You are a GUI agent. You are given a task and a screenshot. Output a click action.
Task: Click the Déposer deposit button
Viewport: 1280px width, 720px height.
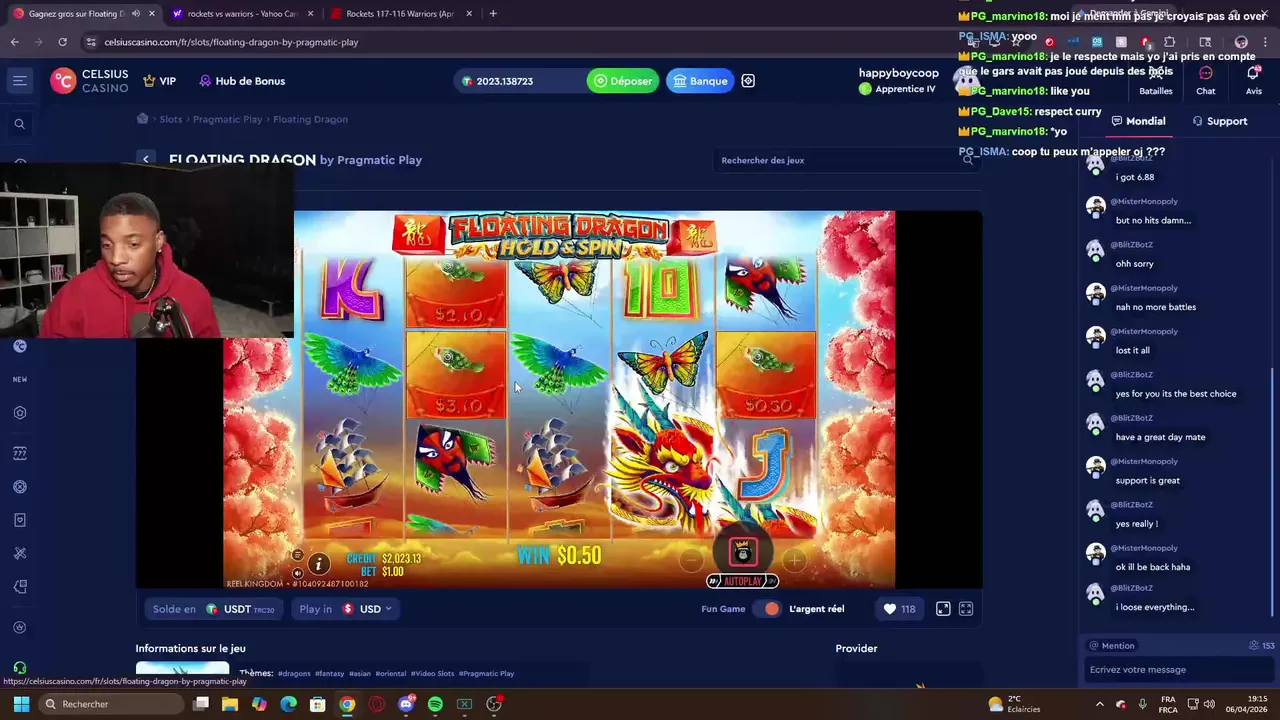click(623, 81)
